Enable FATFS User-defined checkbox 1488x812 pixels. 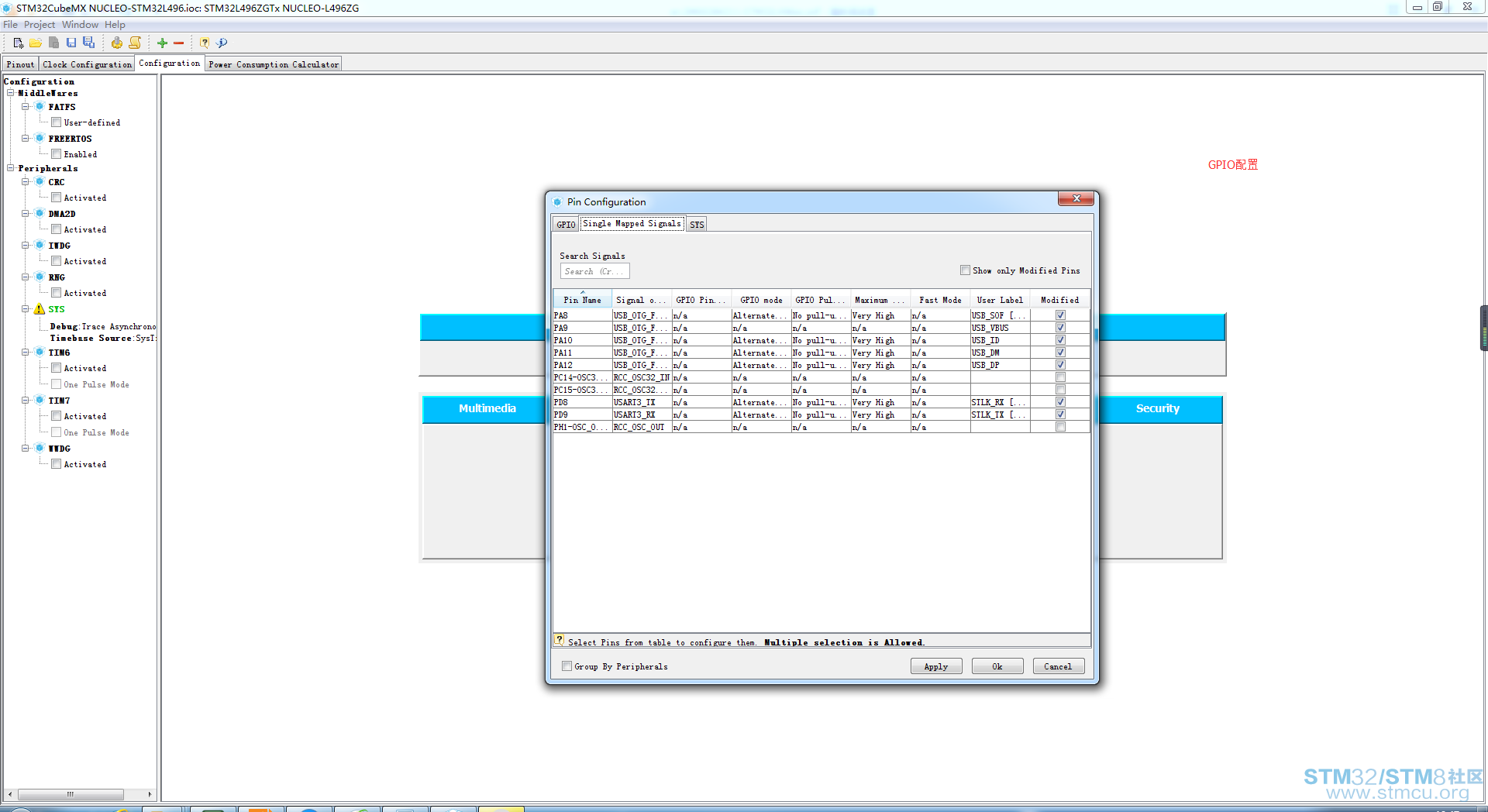(57, 122)
